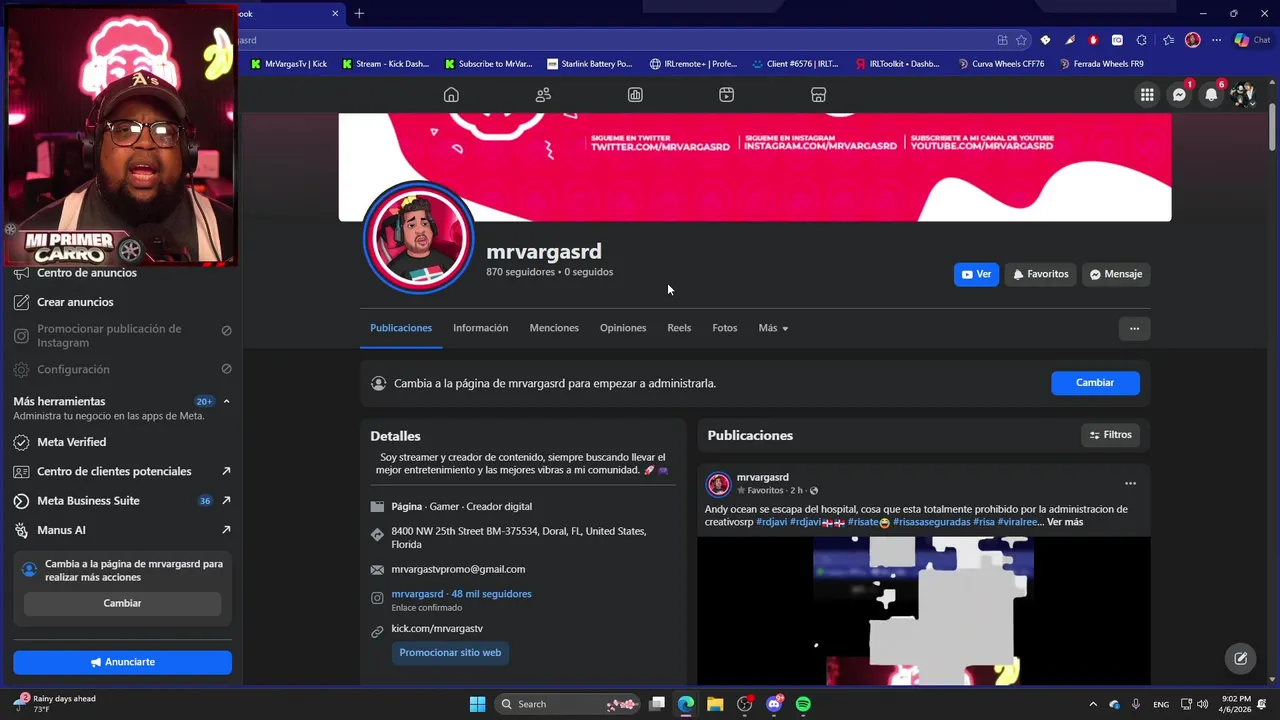Open browser split screen icon in address bar
Image resolution: width=1280 pixels, height=720 pixels.
tap(1002, 40)
